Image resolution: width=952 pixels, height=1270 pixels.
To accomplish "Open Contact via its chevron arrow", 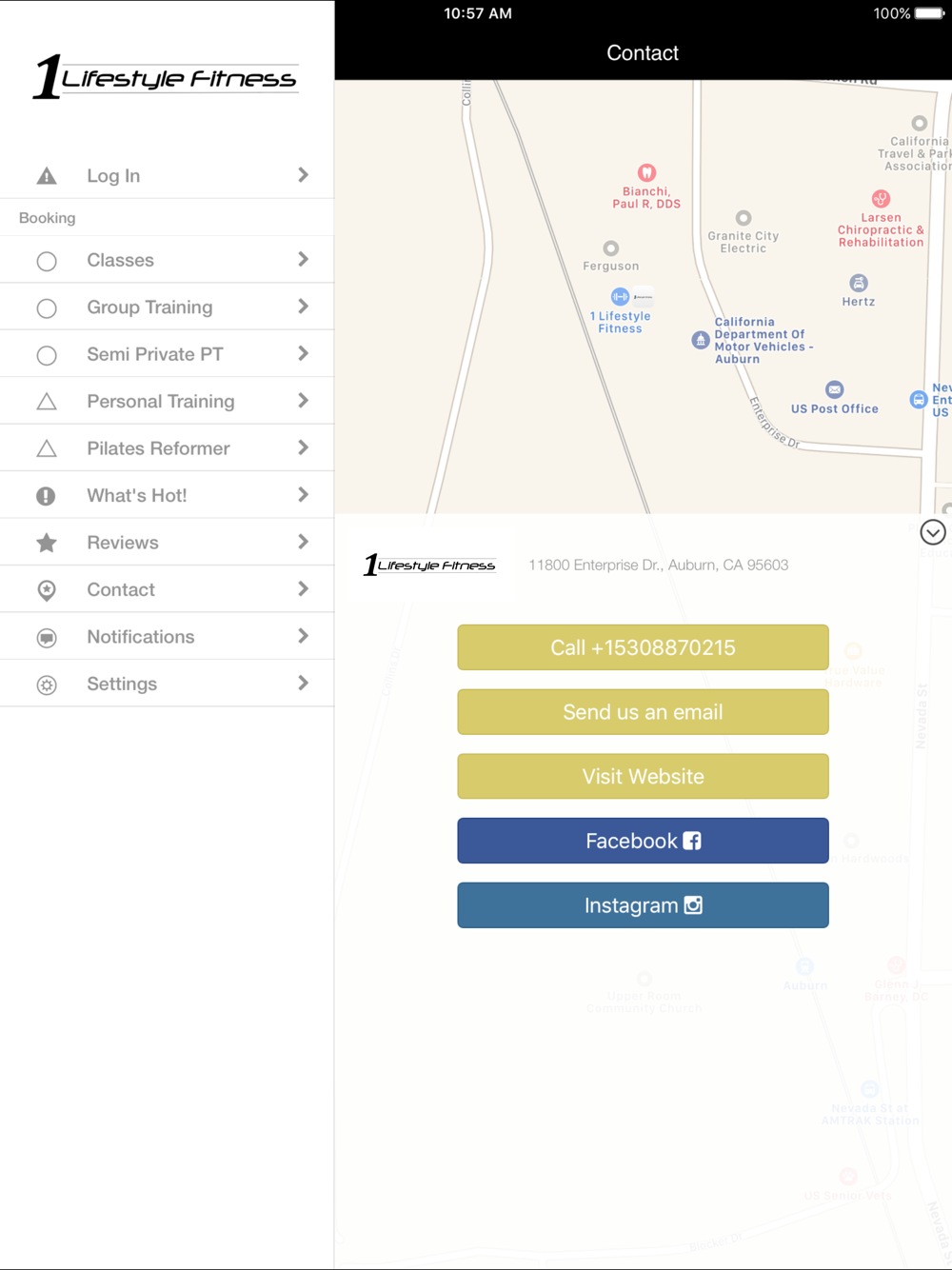I will coord(303,589).
